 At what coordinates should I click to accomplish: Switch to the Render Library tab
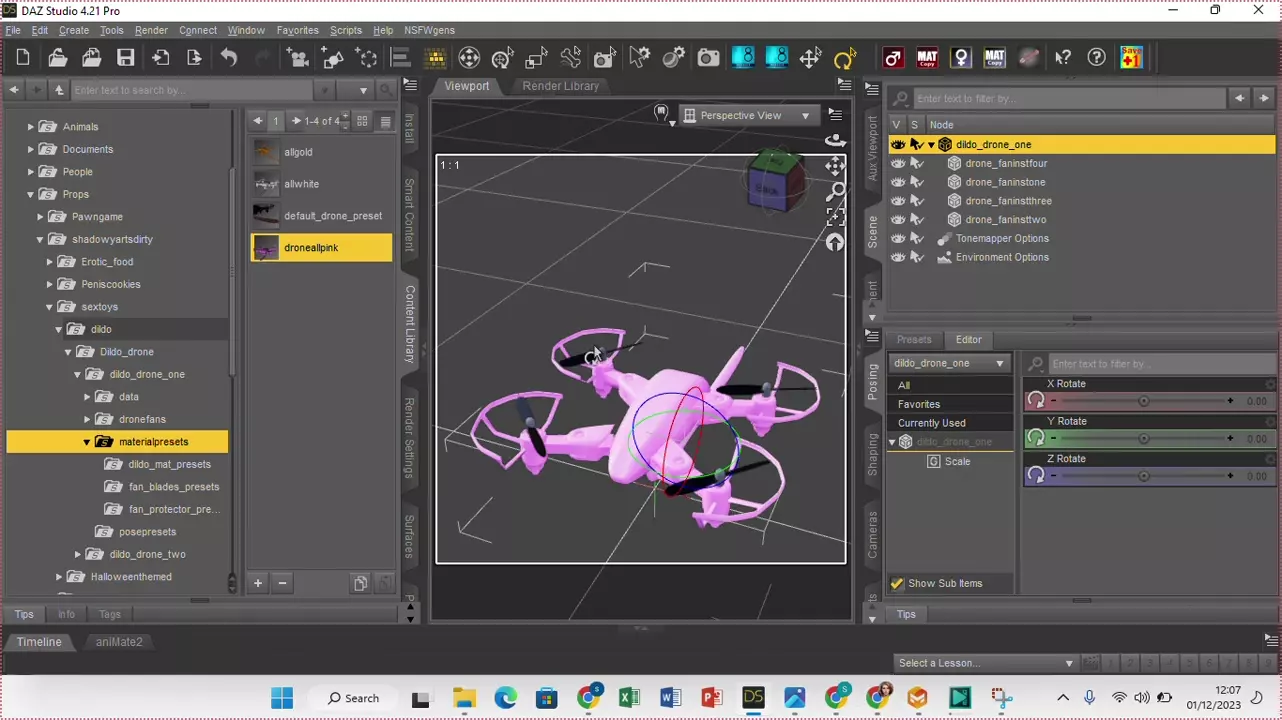tap(560, 86)
